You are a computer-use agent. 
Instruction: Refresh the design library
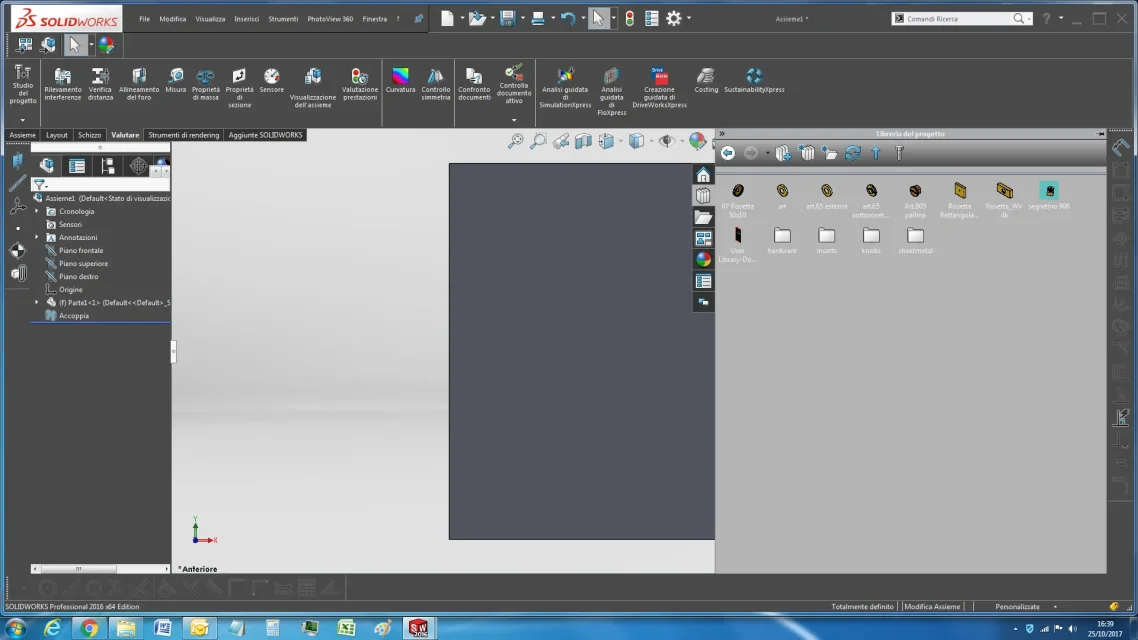click(x=853, y=153)
